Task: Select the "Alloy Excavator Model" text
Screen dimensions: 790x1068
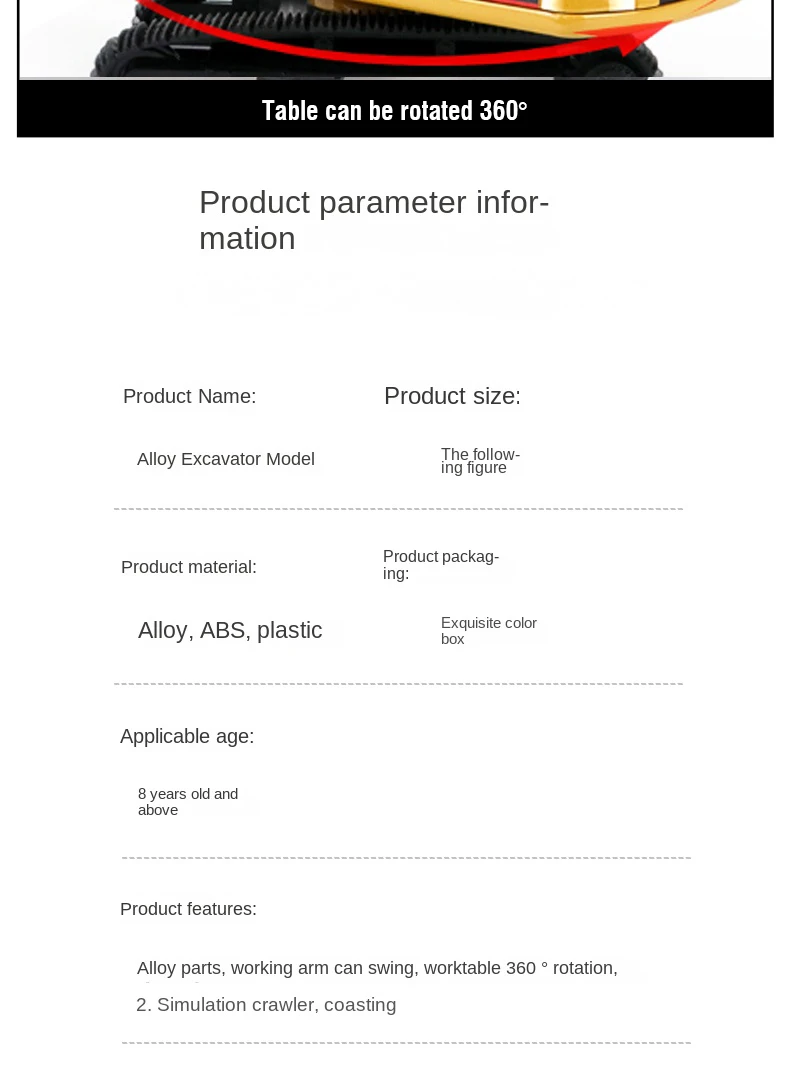Action: coord(226,459)
